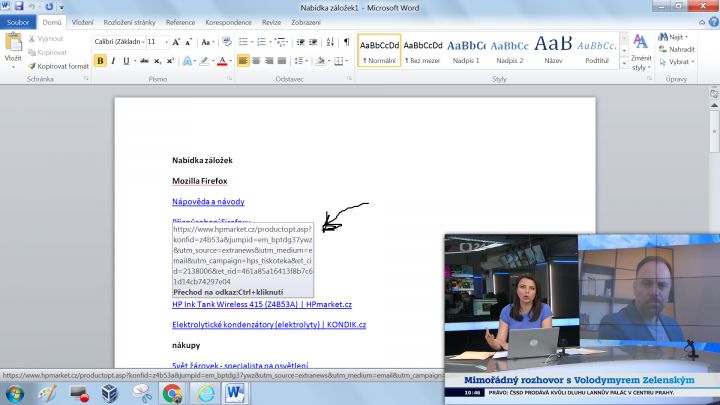Open Elektrolytické kondenzátory KONDIK.cz link

pyautogui.click(x=269, y=325)
